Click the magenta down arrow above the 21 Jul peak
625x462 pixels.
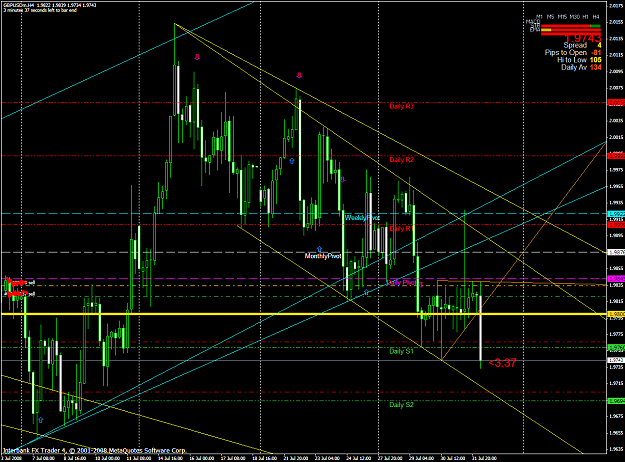point(299,75)
